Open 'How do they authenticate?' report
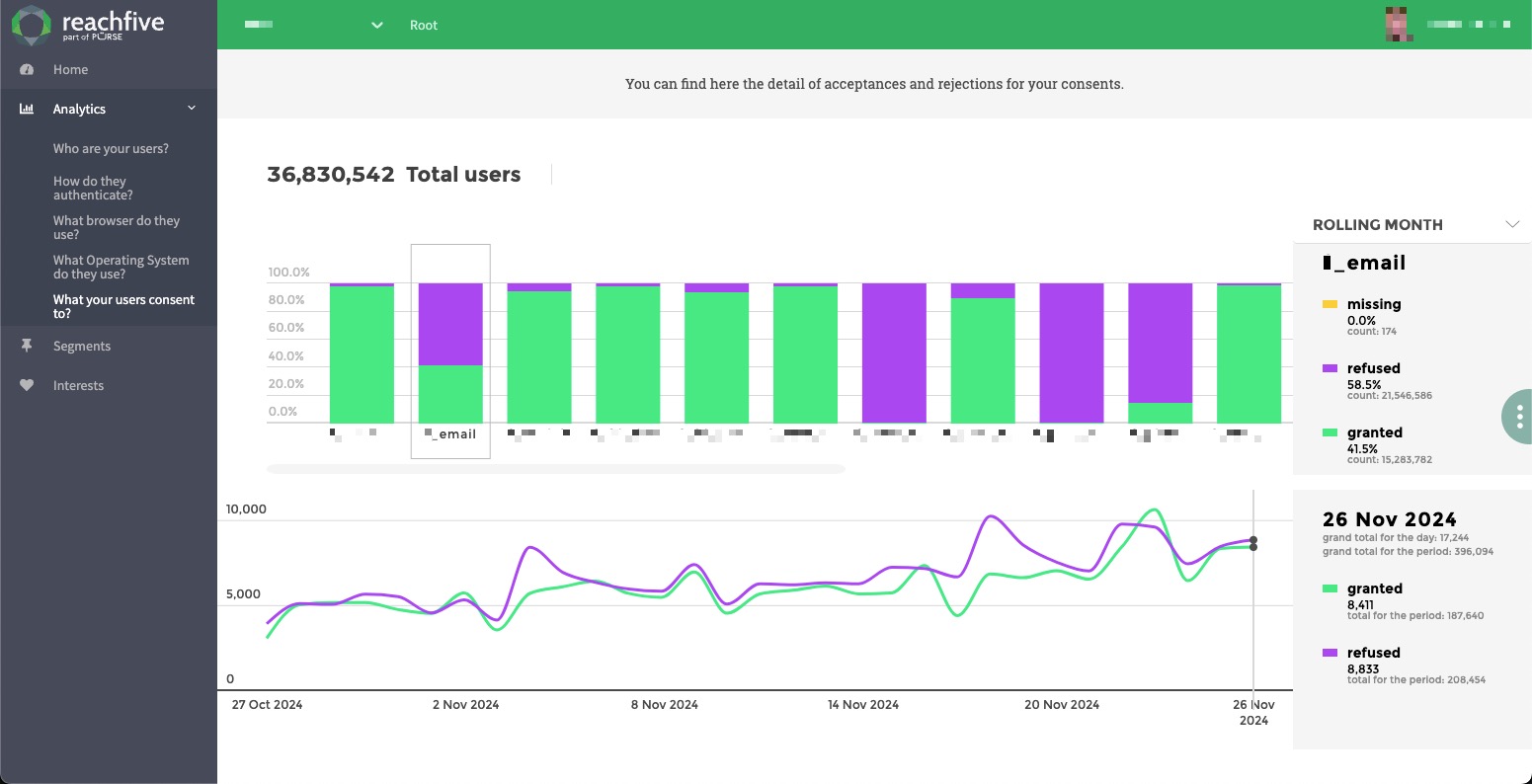The width and height of the screenshot is (1532, 784). pos(93,188)
